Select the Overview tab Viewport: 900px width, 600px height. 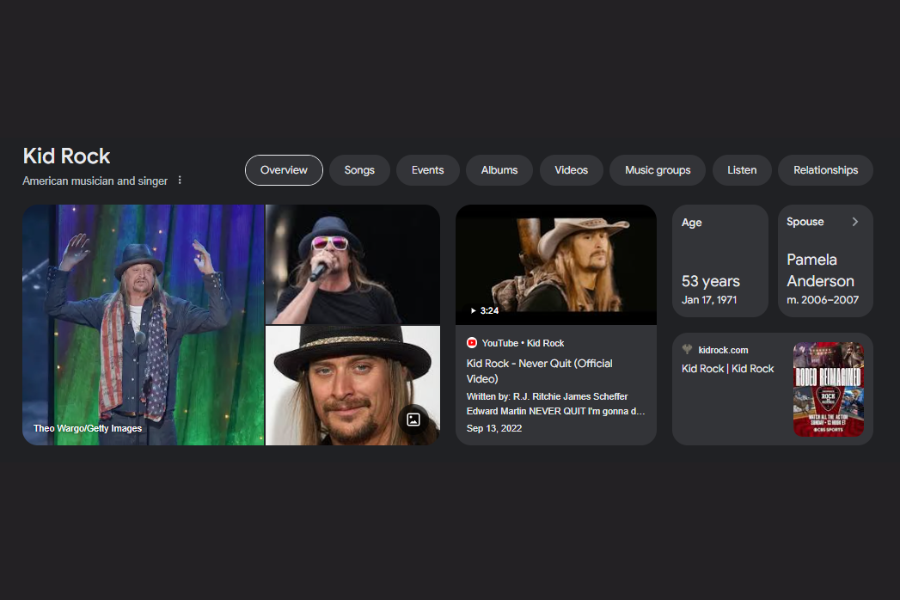click(x=284, y=170)
